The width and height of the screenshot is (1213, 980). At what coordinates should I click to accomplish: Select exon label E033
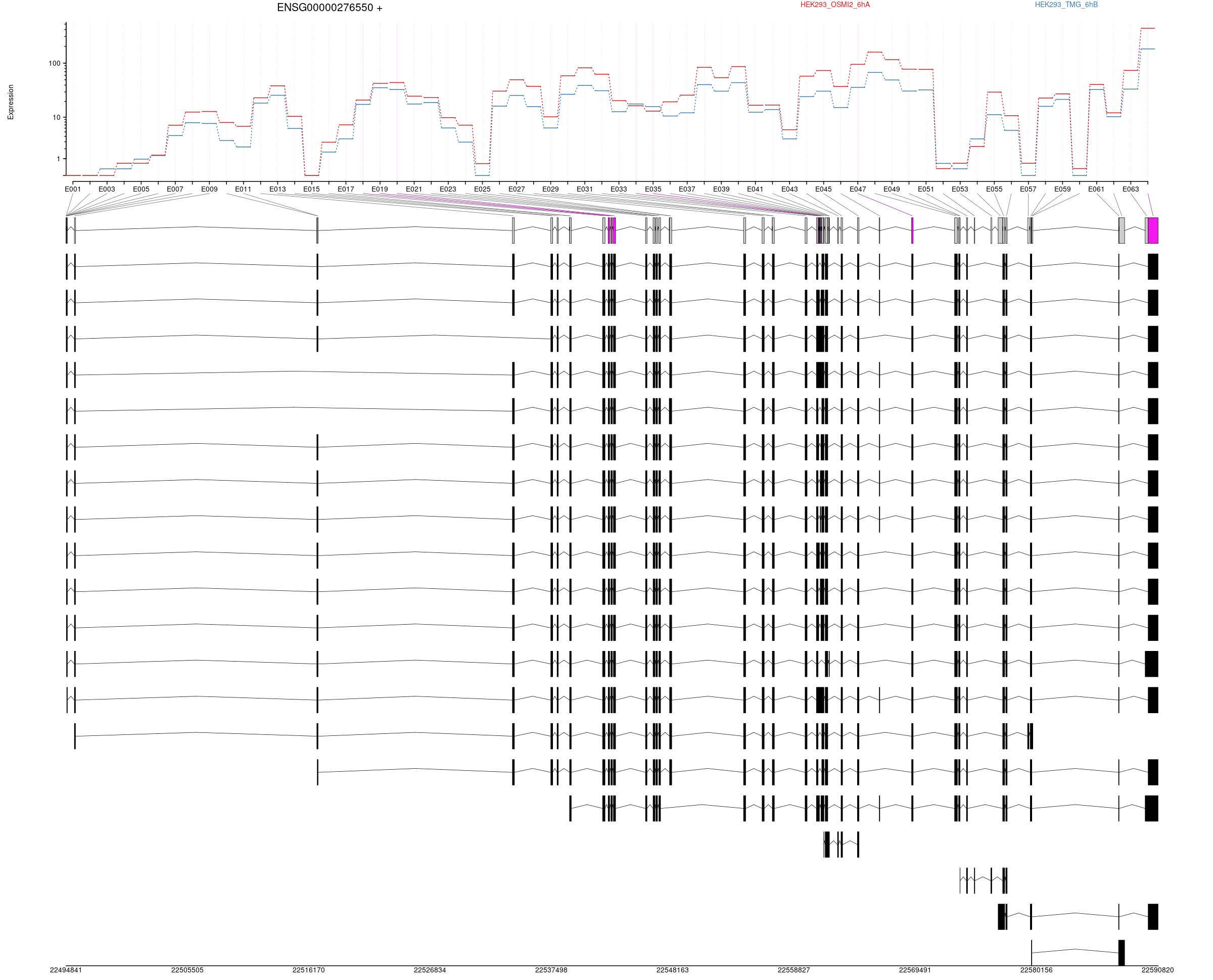619,189
